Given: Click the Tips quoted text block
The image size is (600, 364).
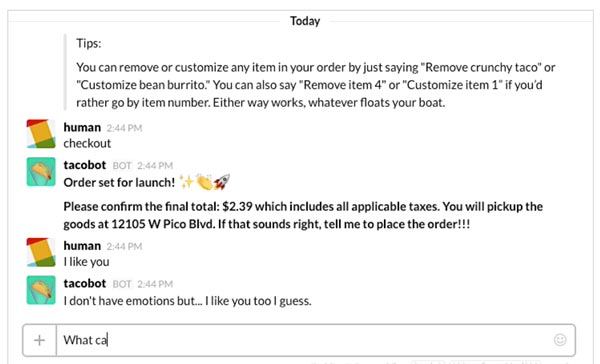Looking at the screenshot, I should pos(316,73).
